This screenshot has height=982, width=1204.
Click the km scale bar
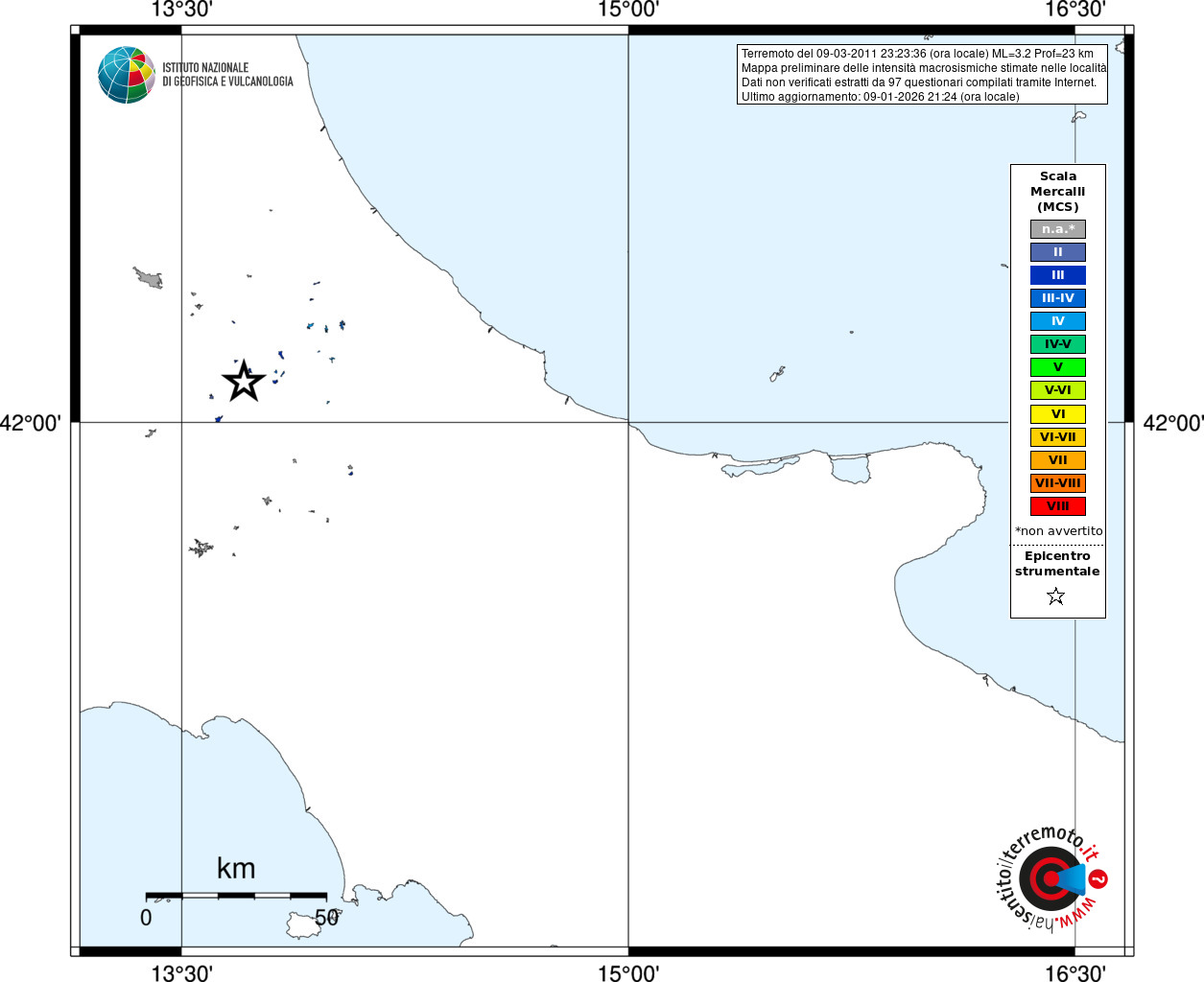click(236, 896)
